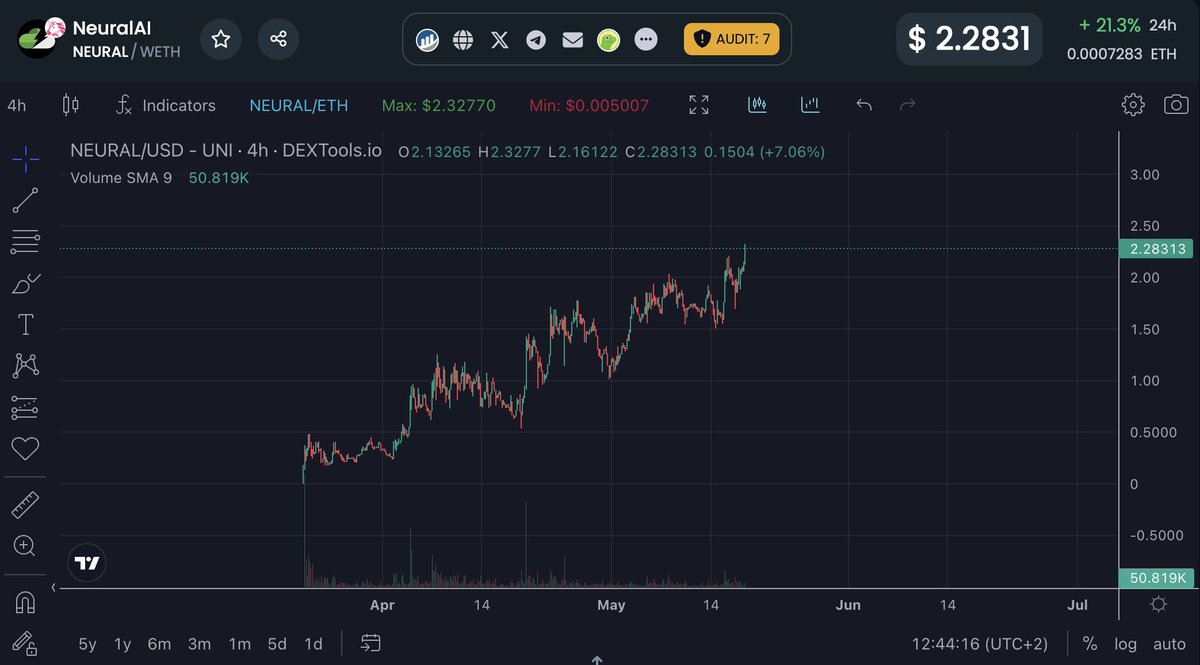Show more links with ellipsis icon
Screen dimensions: 1200x665
pos(647,40)
